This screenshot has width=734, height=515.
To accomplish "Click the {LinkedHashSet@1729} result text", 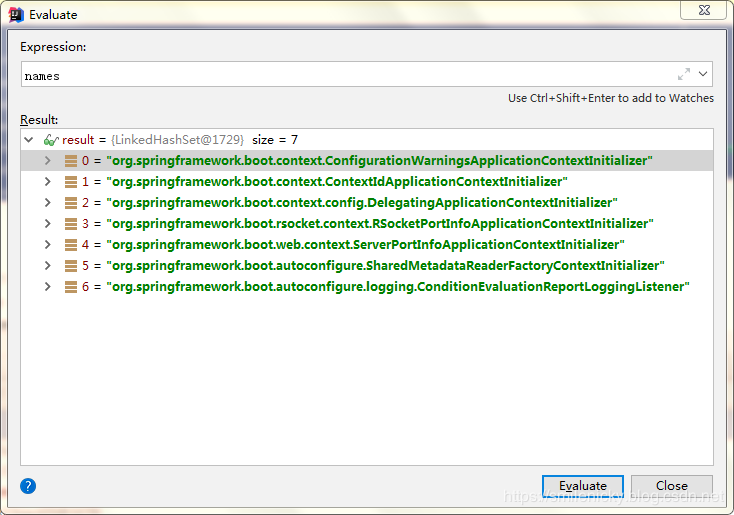I will 177,140.
